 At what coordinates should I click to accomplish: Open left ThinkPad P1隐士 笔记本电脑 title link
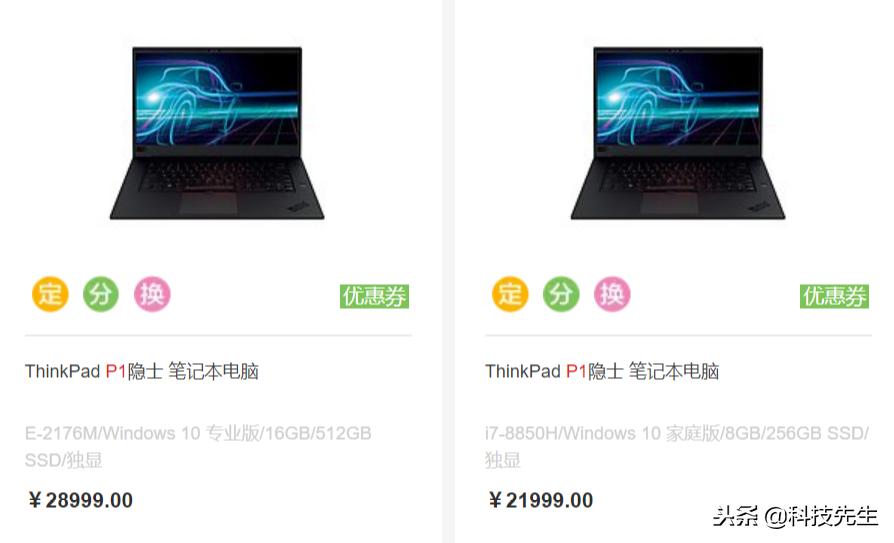(141, 371)
